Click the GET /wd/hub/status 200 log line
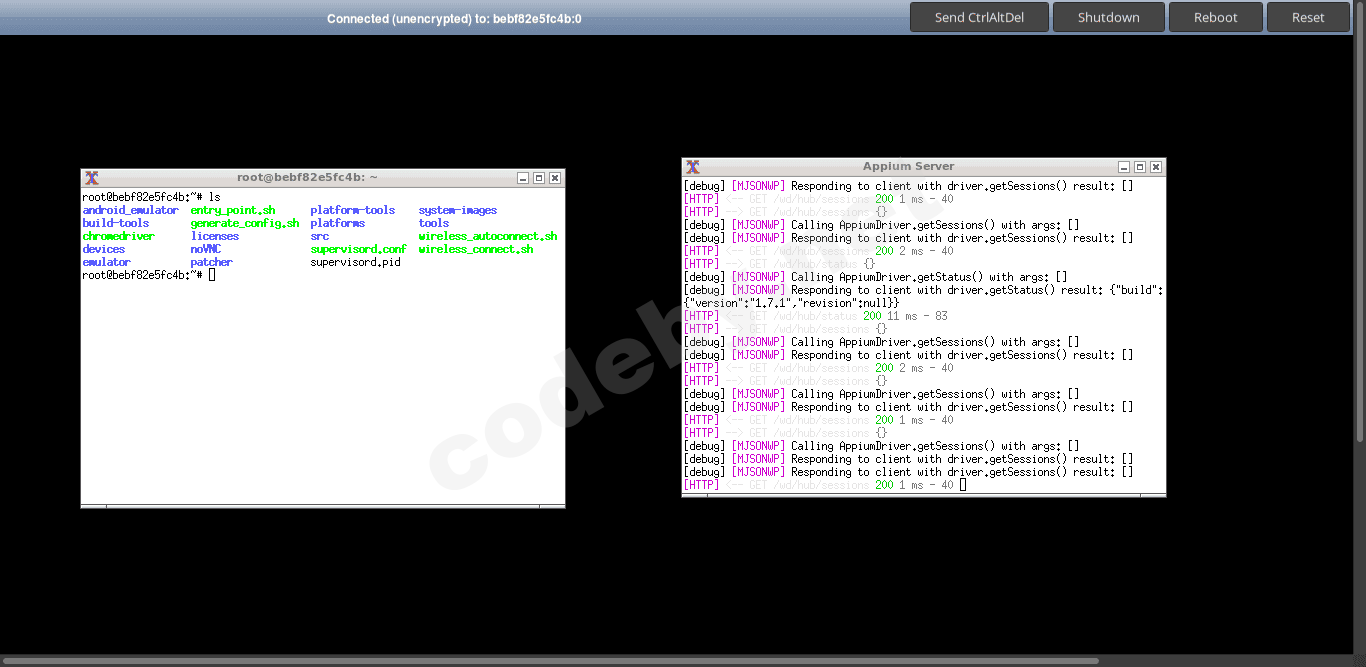This screenshot has width=1366, height=667. pyautogui.click(x=815, y=316)
